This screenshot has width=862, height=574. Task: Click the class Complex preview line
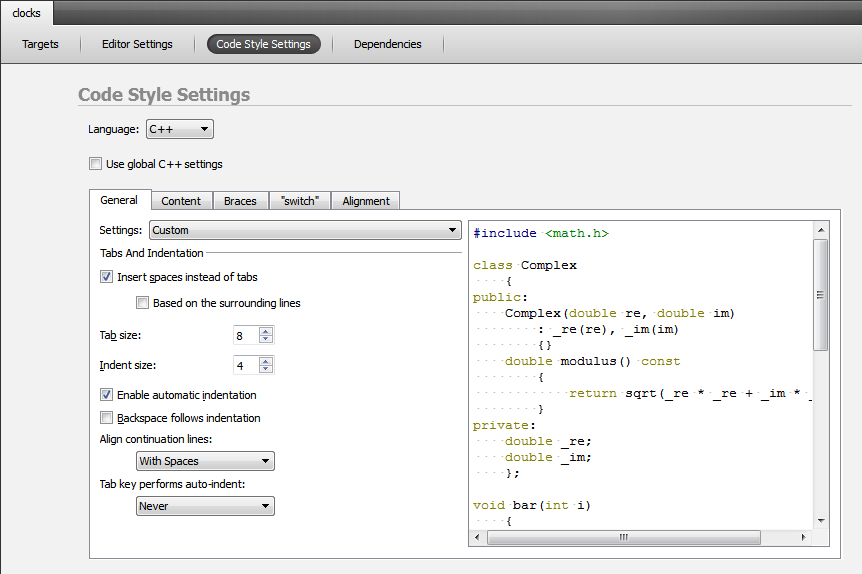(x=525, y=265)
